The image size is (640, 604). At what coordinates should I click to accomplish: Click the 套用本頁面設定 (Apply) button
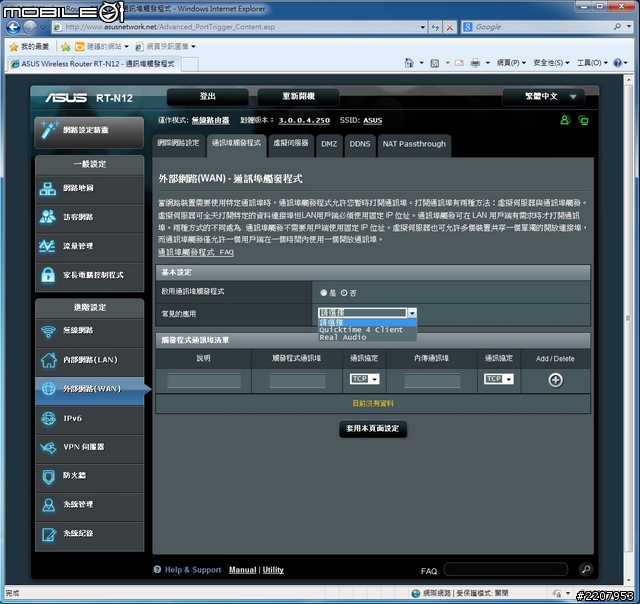click(373, 429)
